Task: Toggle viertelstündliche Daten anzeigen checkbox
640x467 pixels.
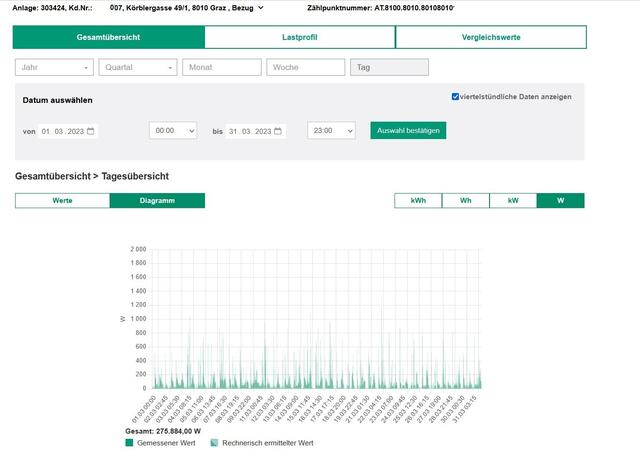Action: [x=456, y=97]
